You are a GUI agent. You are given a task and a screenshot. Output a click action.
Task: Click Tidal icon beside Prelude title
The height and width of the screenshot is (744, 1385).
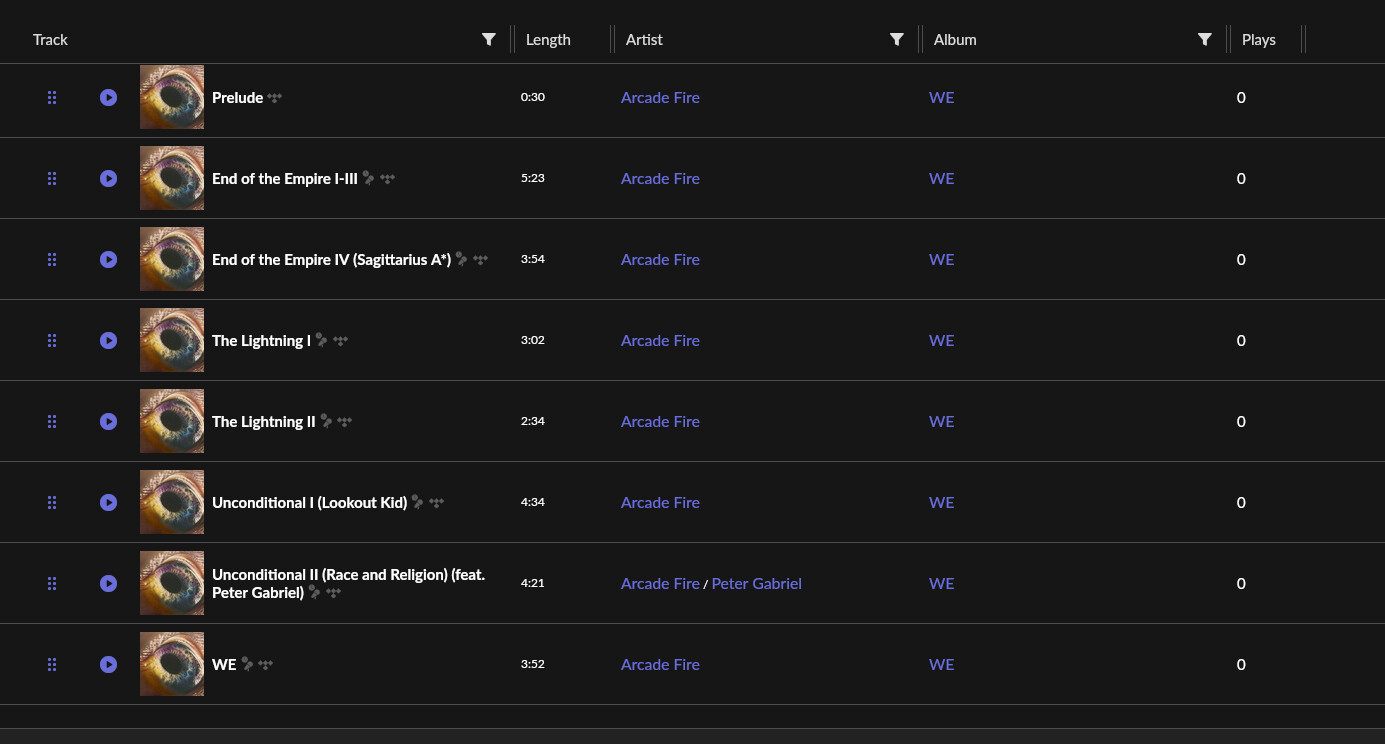tap(275, 97)
